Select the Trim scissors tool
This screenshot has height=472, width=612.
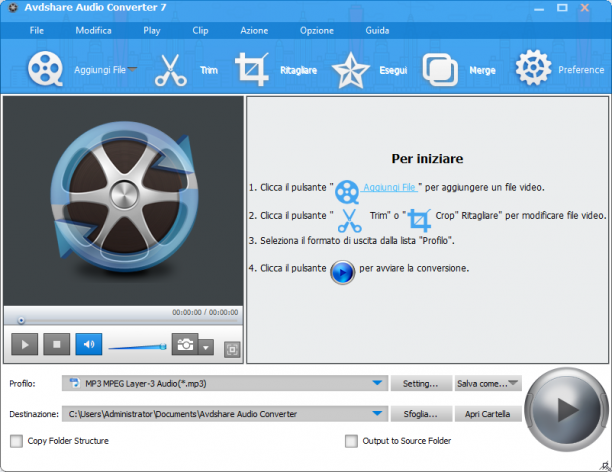[171, 70]
